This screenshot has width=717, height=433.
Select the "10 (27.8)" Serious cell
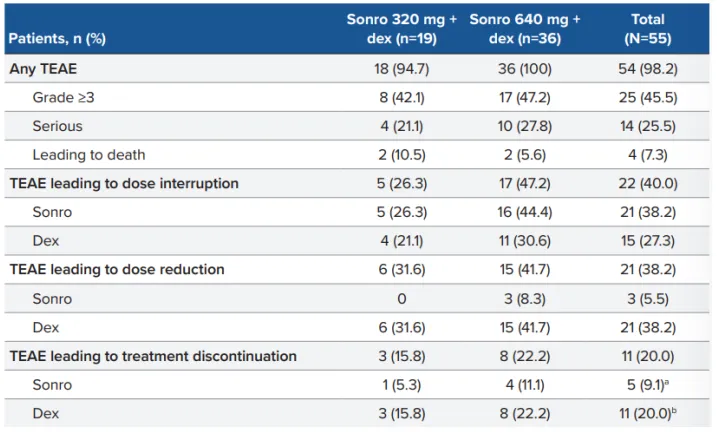[x=524, y=126]
